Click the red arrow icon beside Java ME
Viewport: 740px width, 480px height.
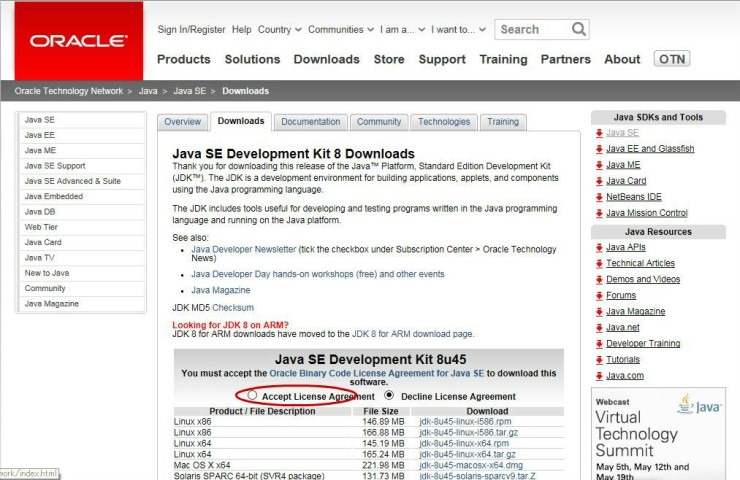coord(599,165)
